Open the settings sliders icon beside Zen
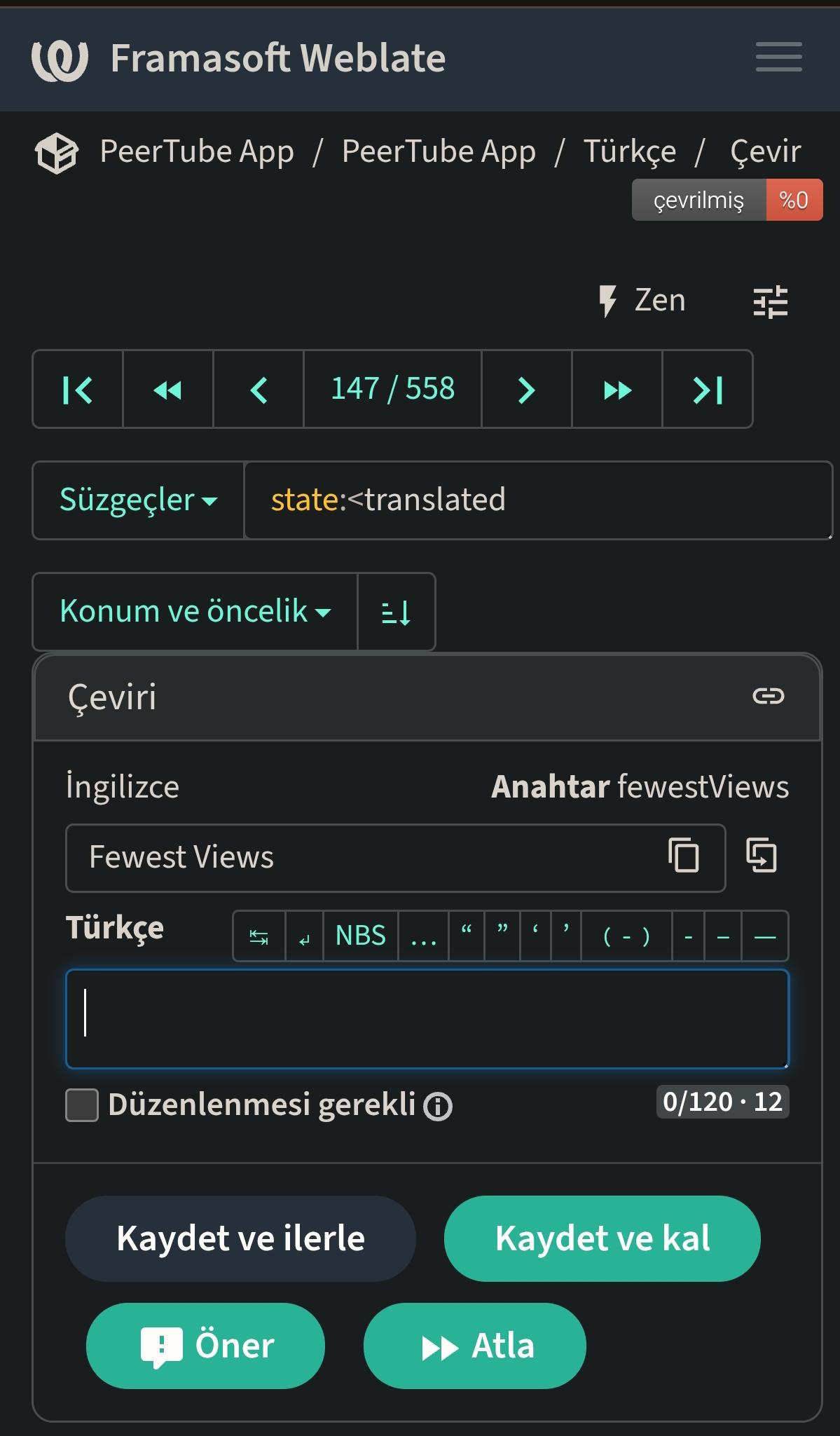 coord(770,302)
